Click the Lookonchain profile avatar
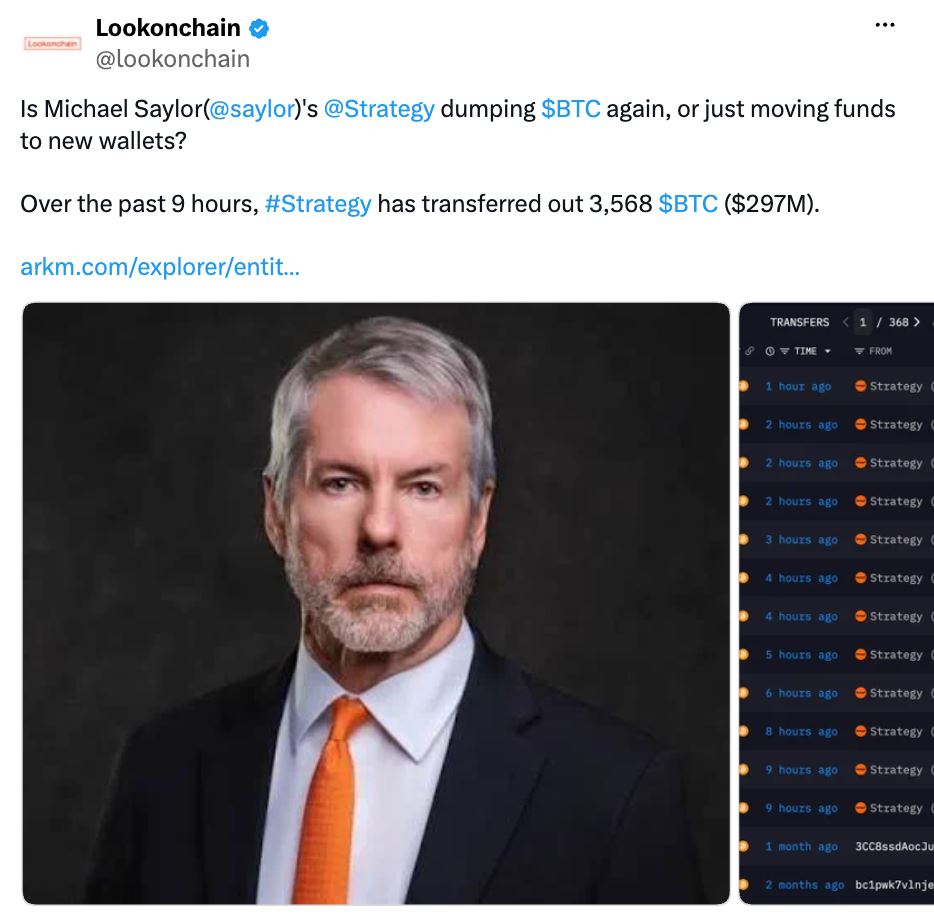 pyautogui.click(x=52, y=43)
